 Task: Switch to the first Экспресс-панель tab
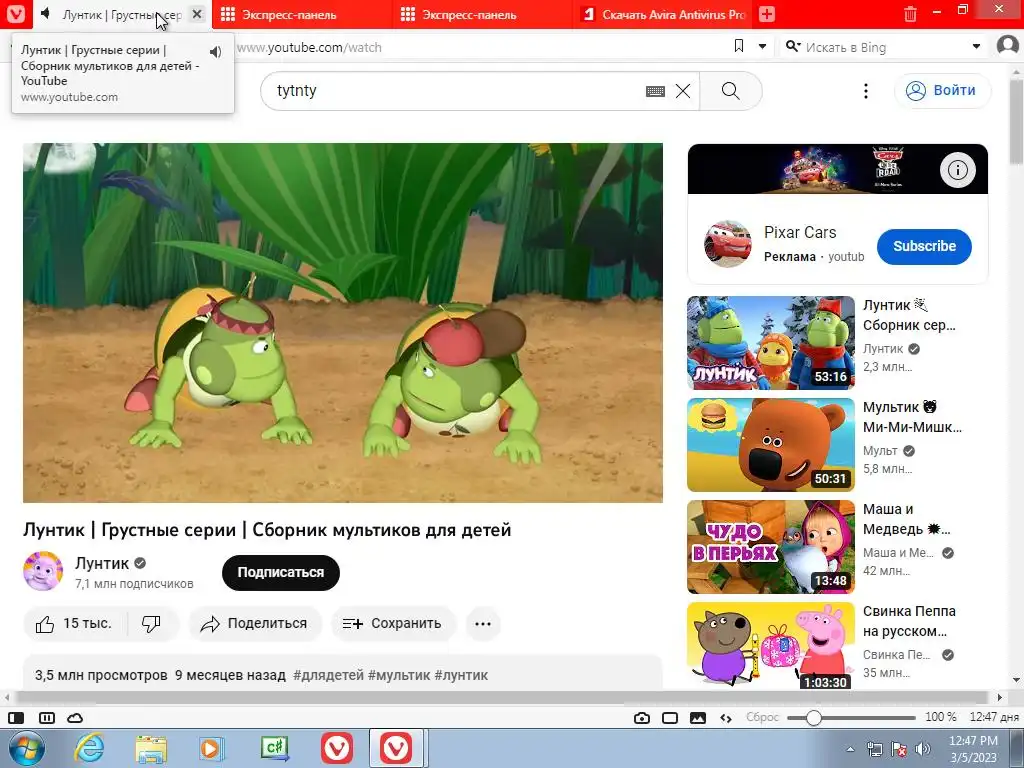(302, 14)
